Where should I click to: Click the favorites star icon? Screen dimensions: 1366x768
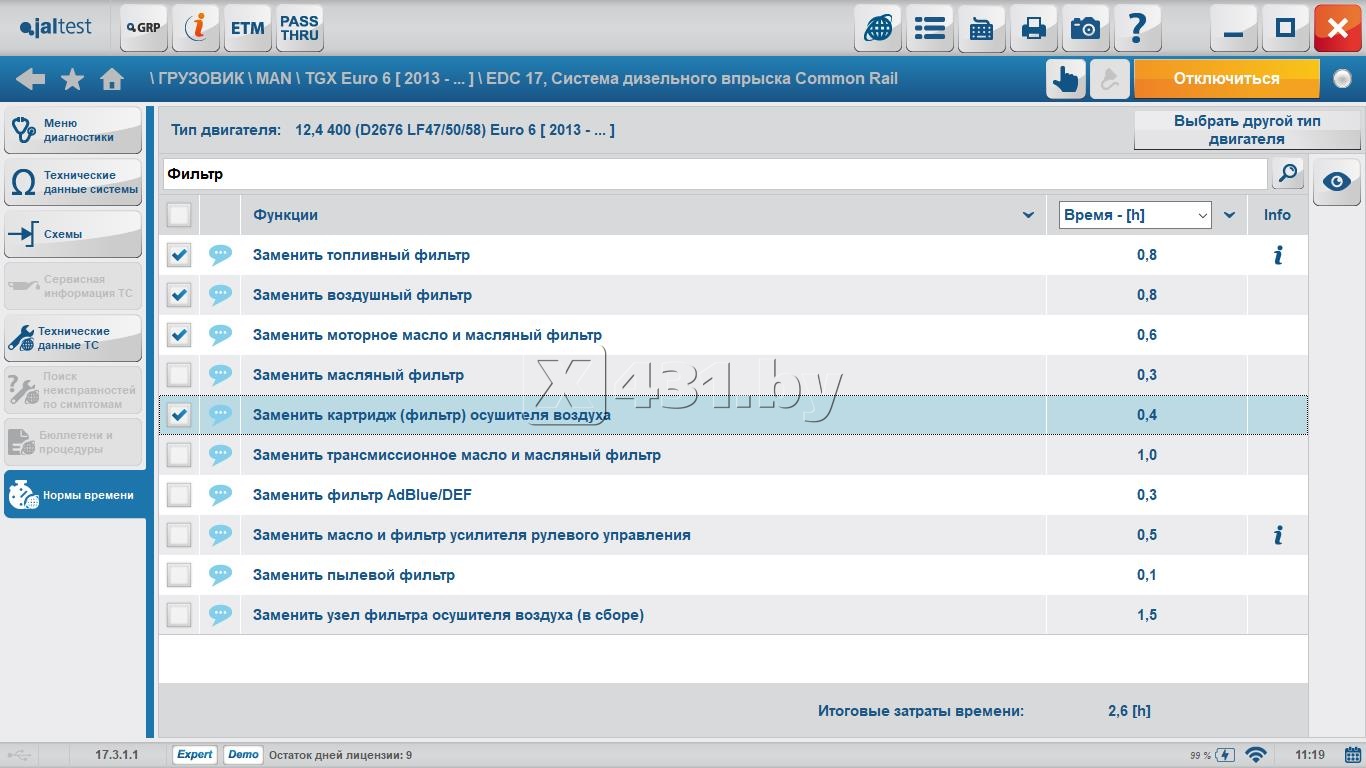72,79
